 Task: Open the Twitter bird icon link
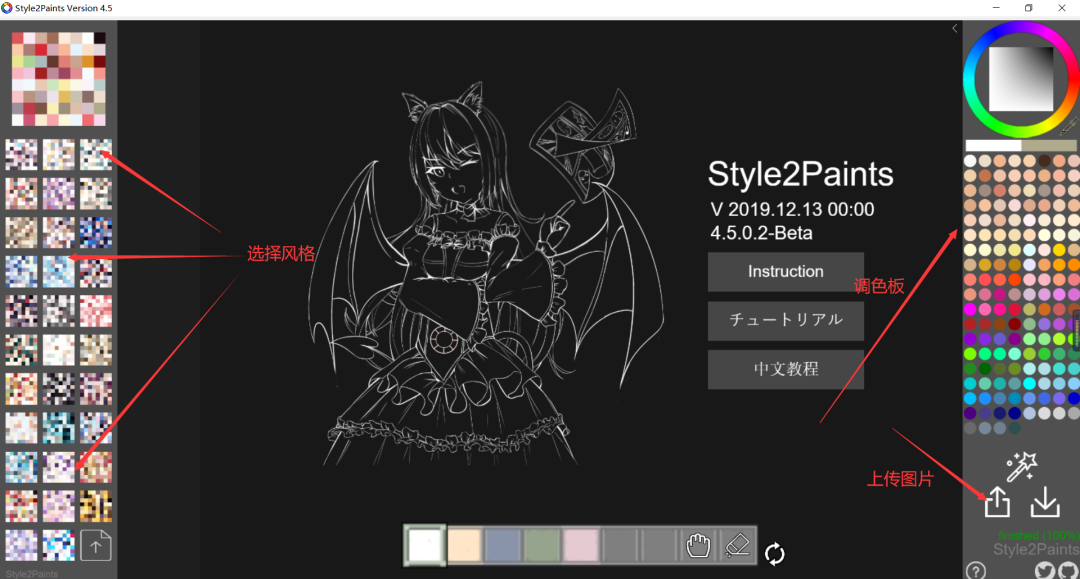tap(1044, 570)
